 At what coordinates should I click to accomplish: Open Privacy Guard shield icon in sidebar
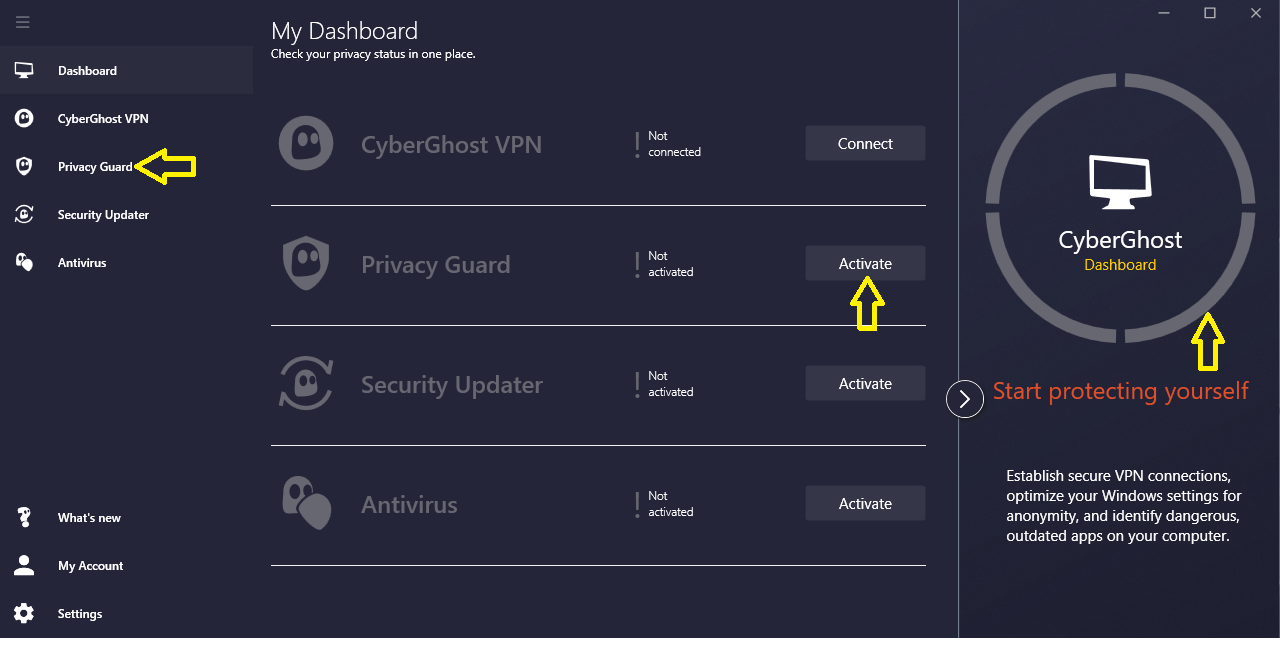(24, 167)
